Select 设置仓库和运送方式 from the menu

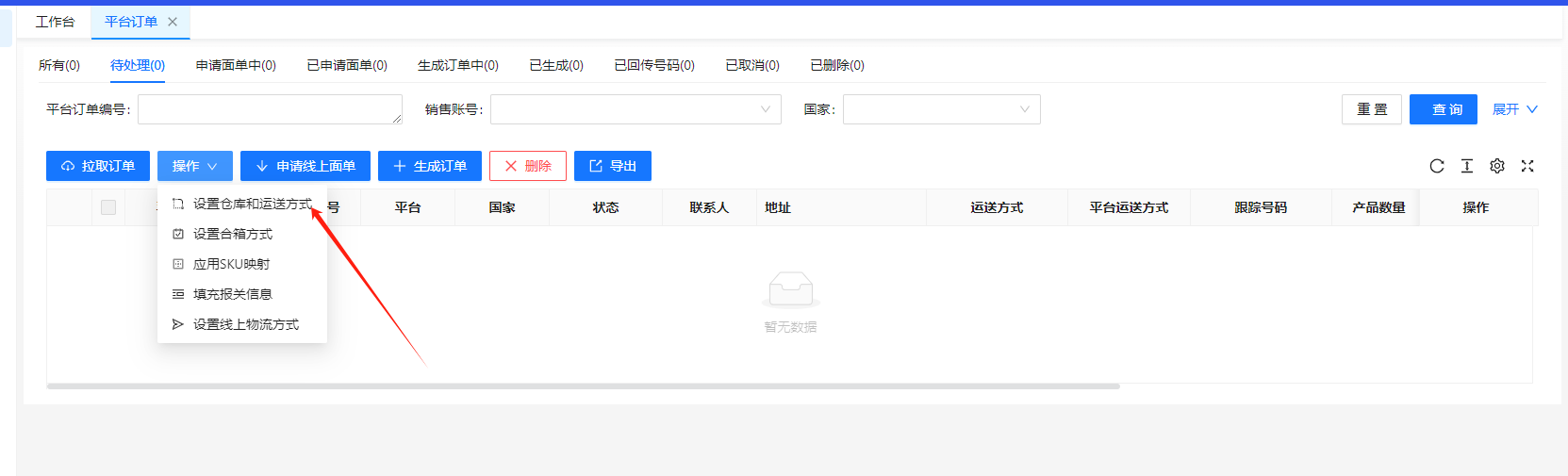click(x=251, y=204)
